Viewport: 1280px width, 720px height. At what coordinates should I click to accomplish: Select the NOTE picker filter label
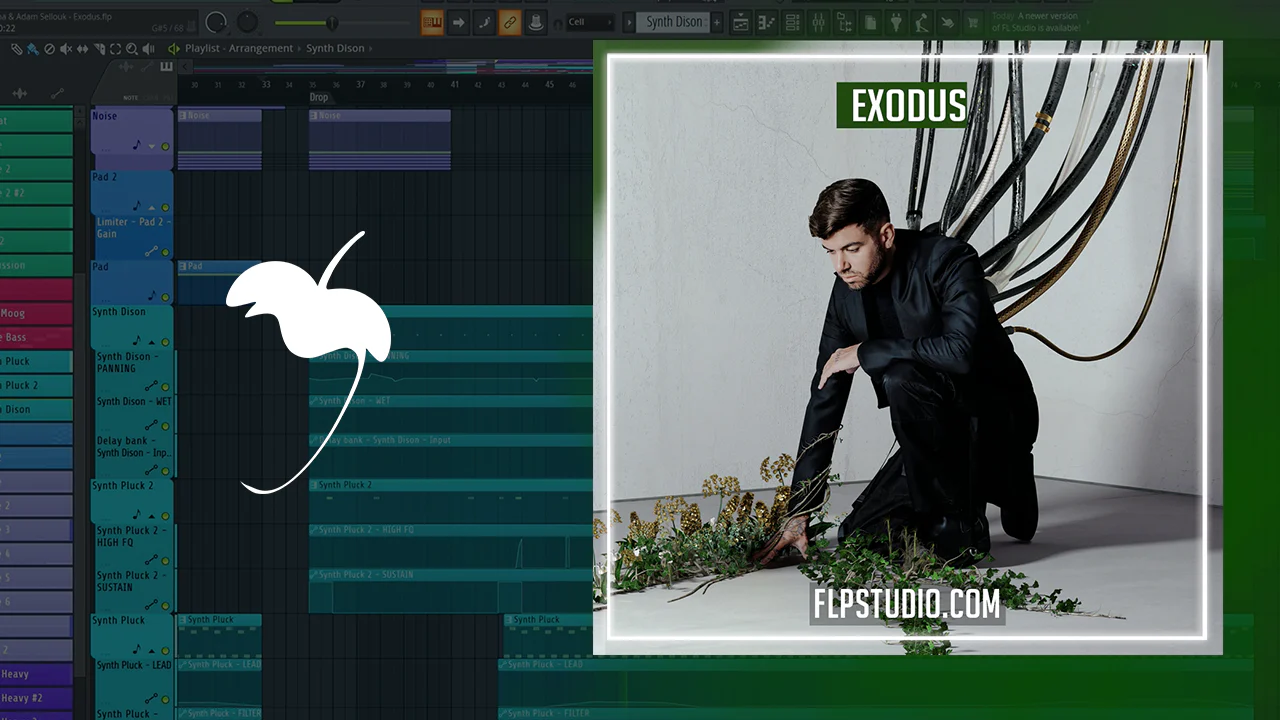(130, 98)
